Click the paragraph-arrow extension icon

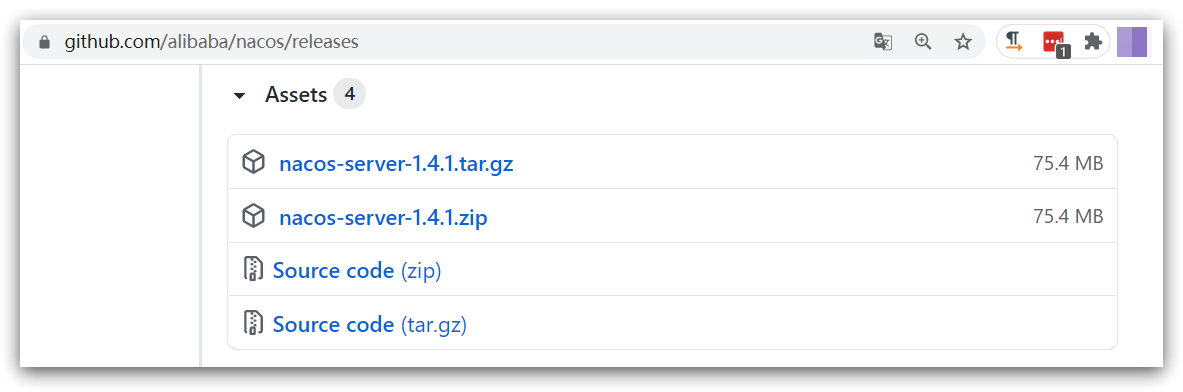1014,42
